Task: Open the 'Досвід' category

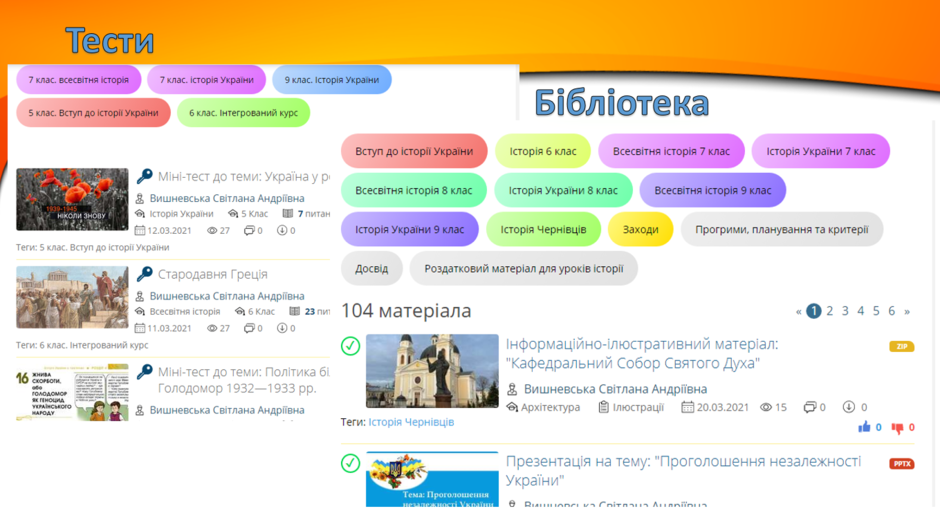Action: [x=371, y=269]
